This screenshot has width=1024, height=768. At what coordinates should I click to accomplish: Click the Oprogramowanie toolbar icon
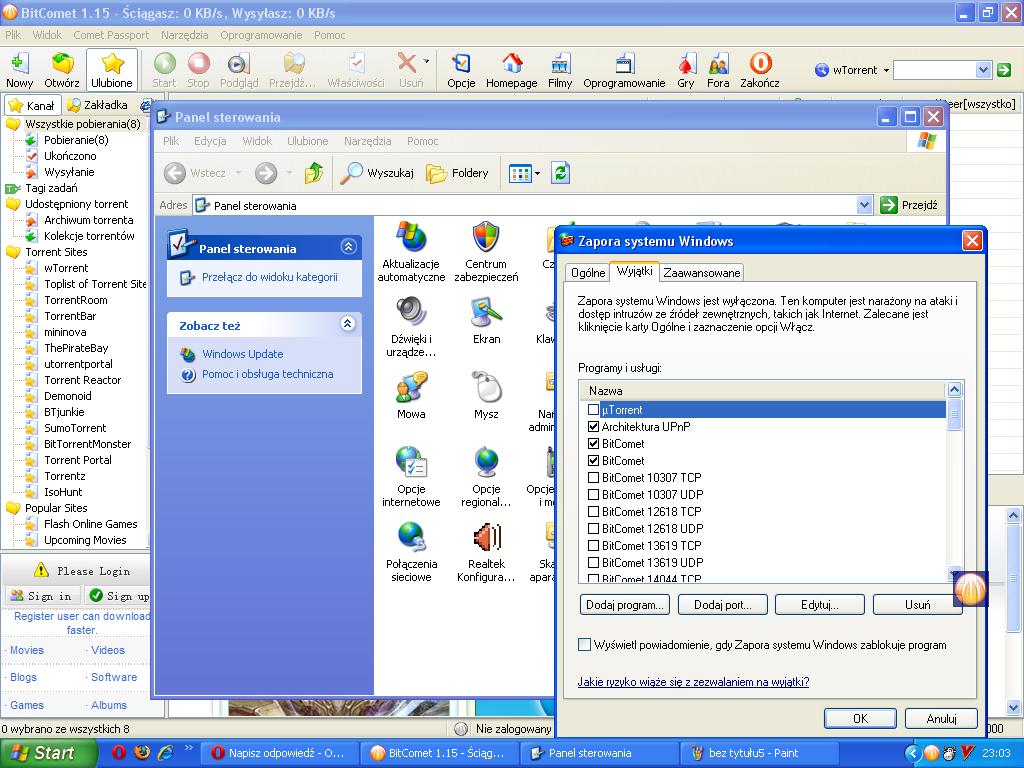click(x=624, y=70)
